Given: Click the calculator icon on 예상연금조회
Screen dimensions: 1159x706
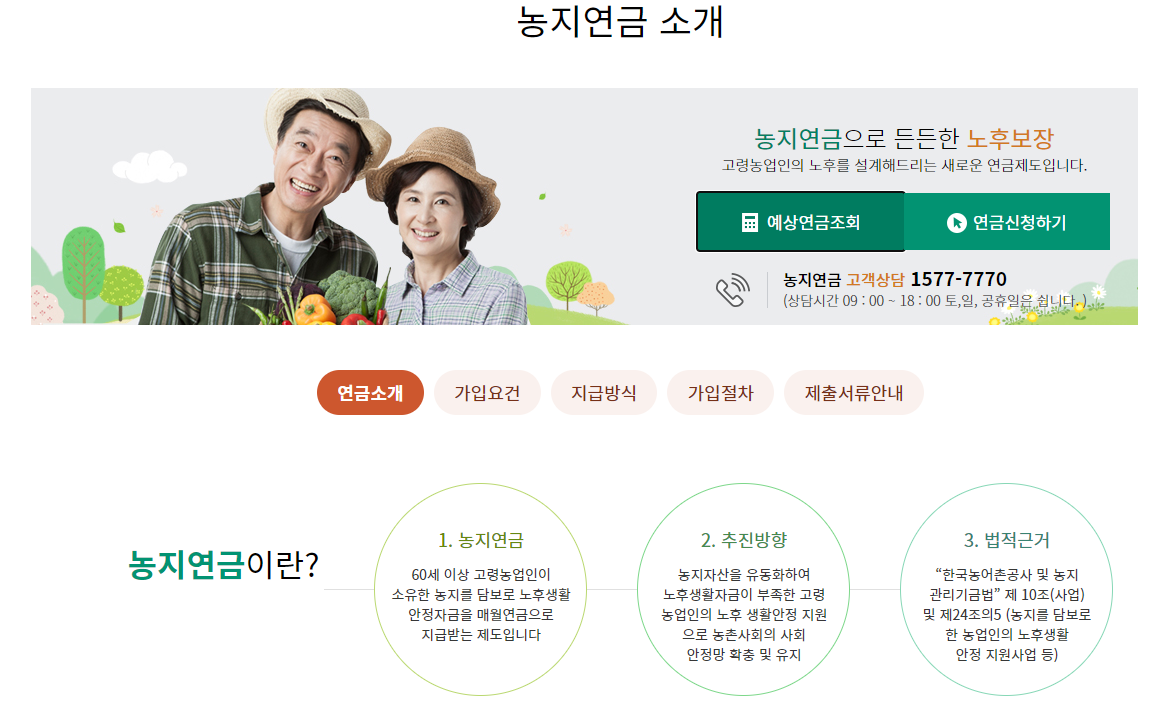Looking at the screenshot, I should click(750, 223).
